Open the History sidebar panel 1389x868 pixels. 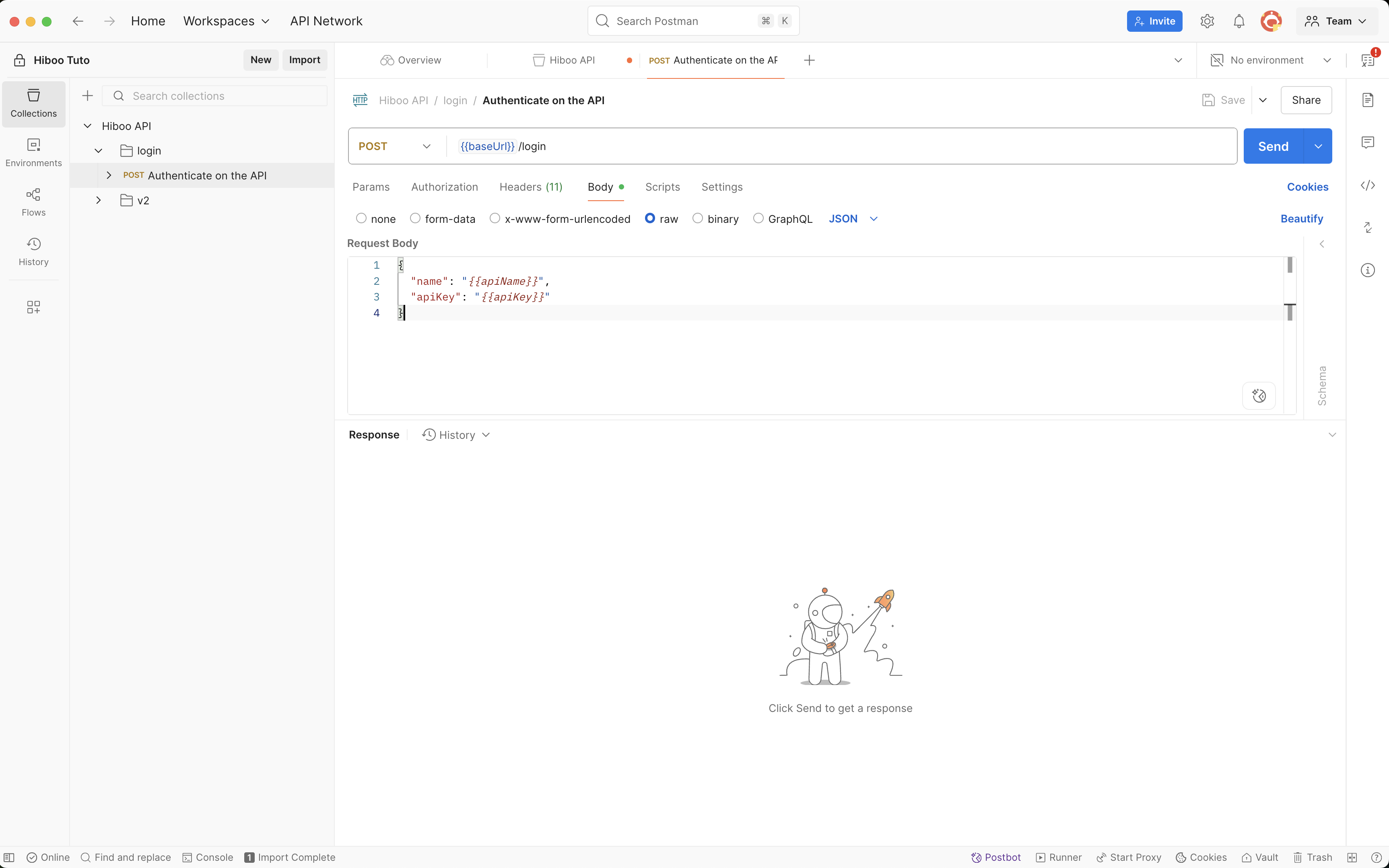pyautogui.click(x=33, y=251)
